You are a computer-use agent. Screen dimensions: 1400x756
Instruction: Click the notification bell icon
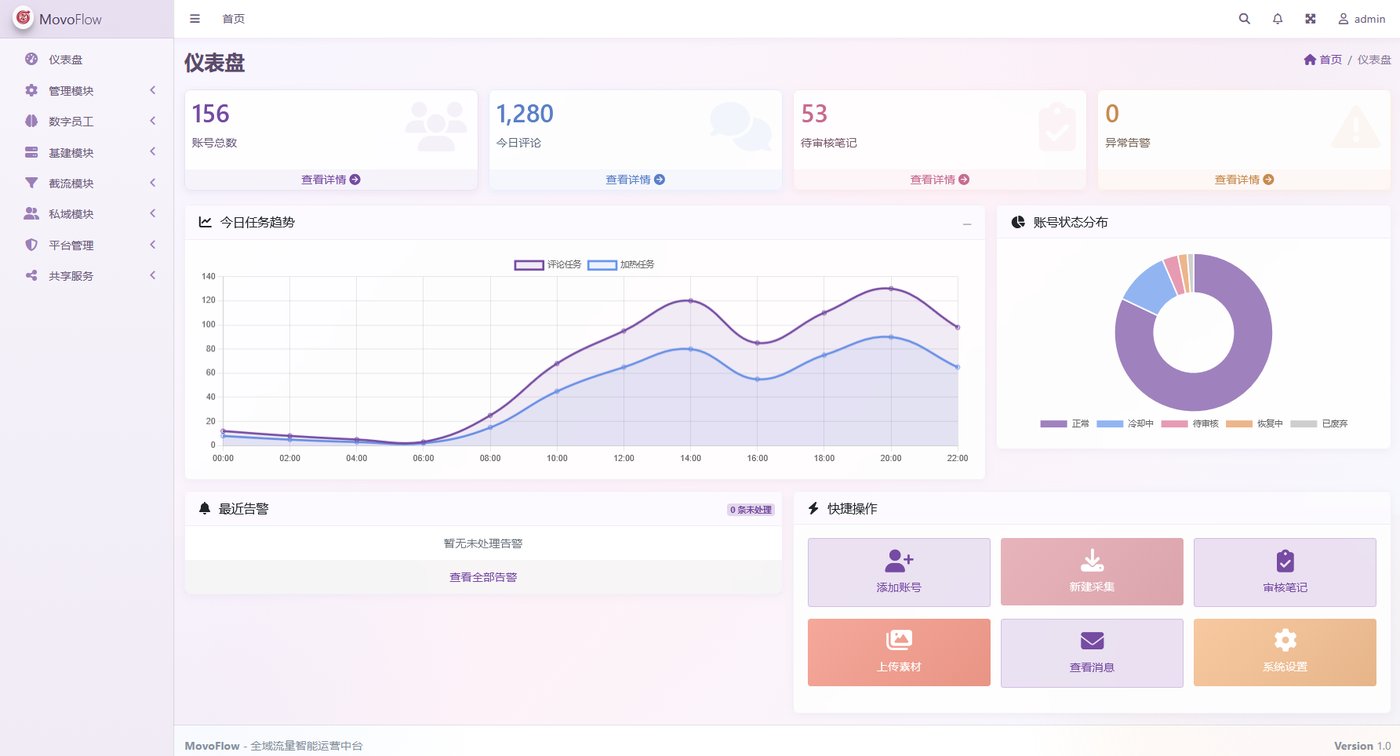[x=1277, y=18]
